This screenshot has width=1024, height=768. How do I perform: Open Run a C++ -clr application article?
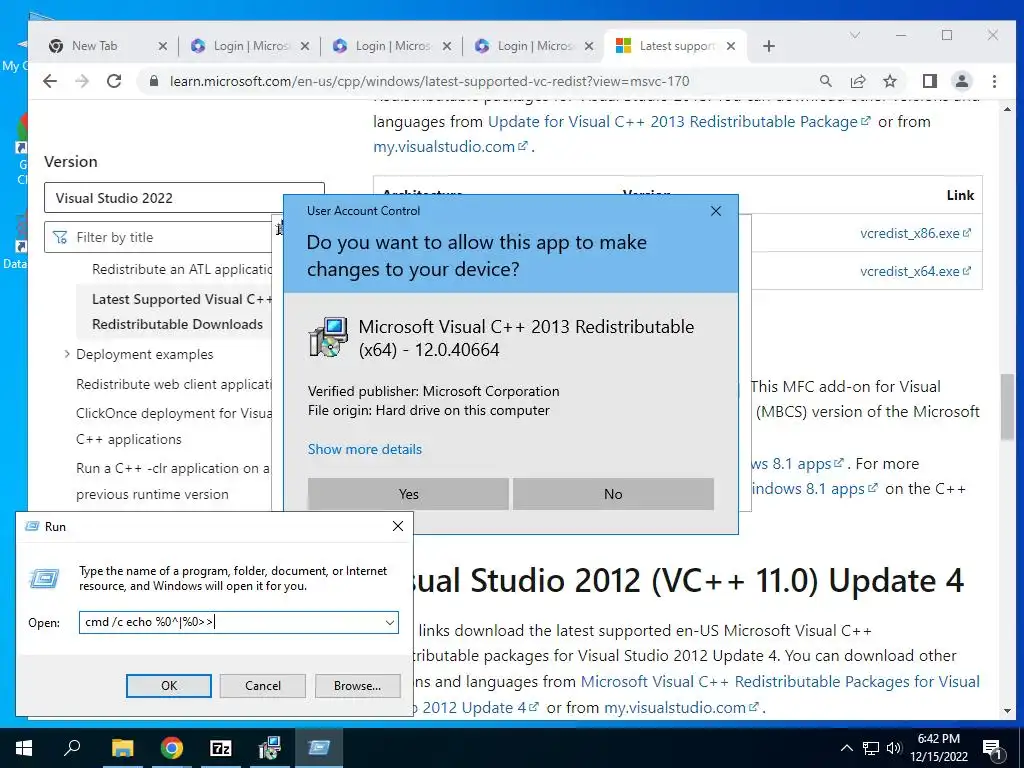pos(173,481)
